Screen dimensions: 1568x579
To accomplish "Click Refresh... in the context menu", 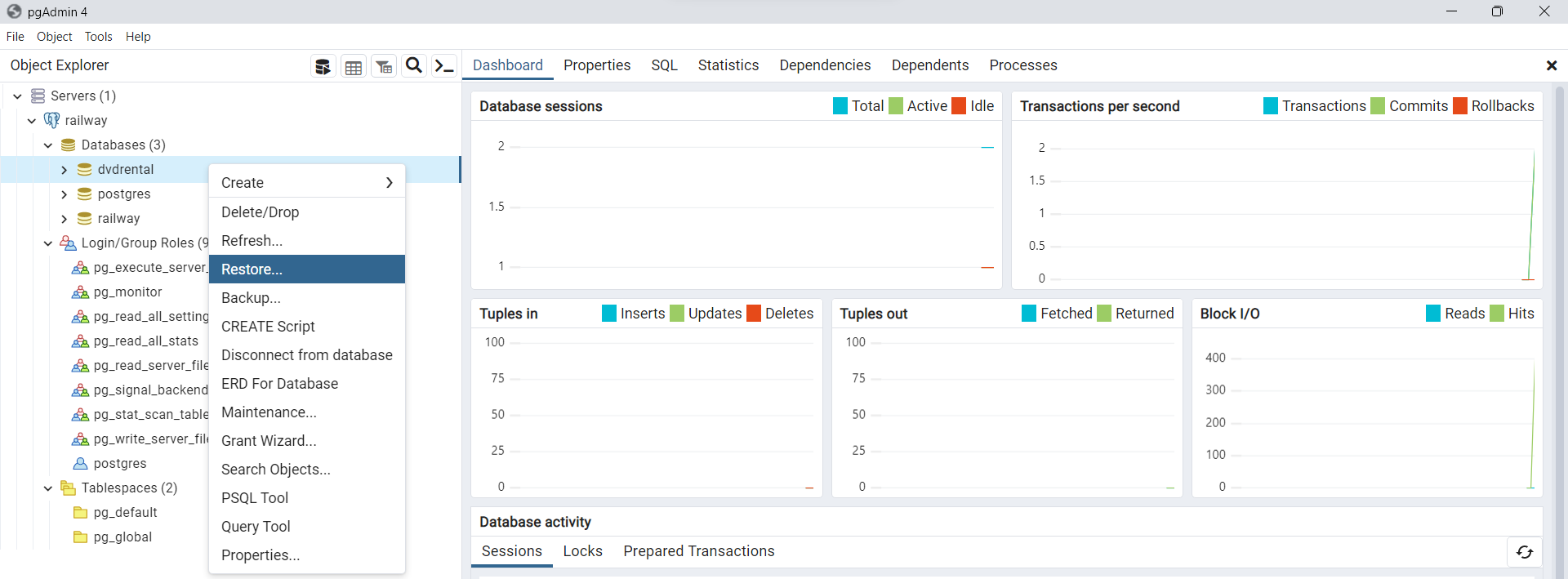I will click(307, 241).
